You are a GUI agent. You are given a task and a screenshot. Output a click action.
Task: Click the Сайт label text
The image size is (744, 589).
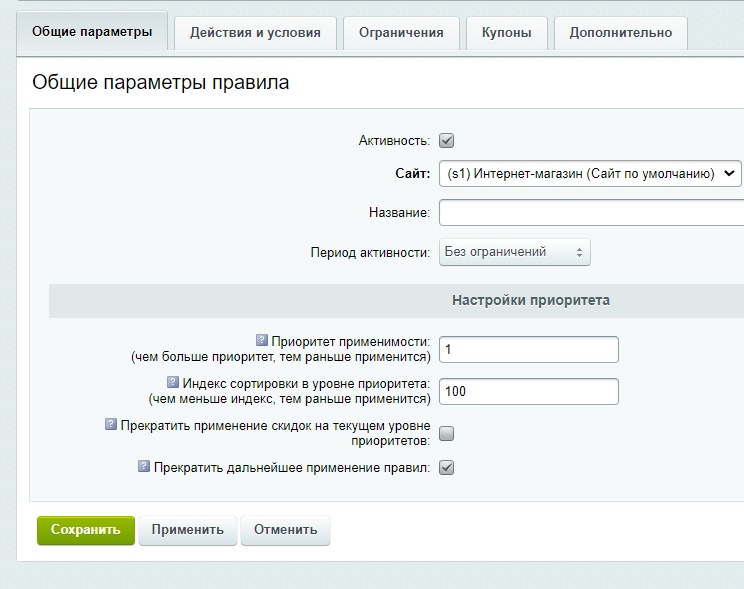tap(412, 174)
